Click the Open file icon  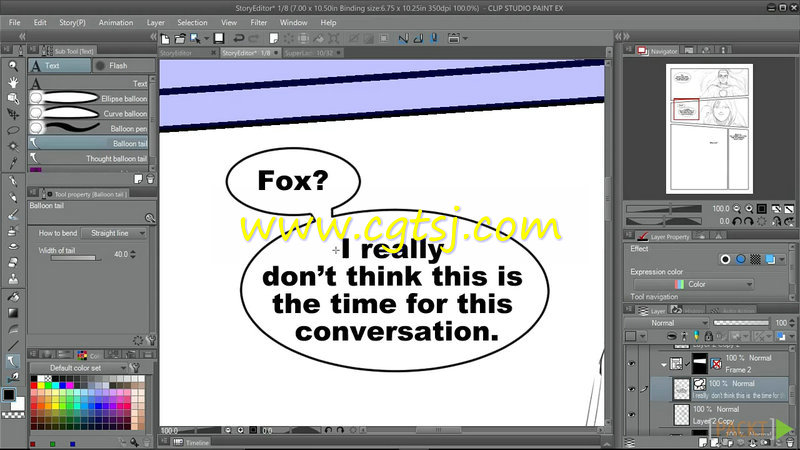[180, 38]
